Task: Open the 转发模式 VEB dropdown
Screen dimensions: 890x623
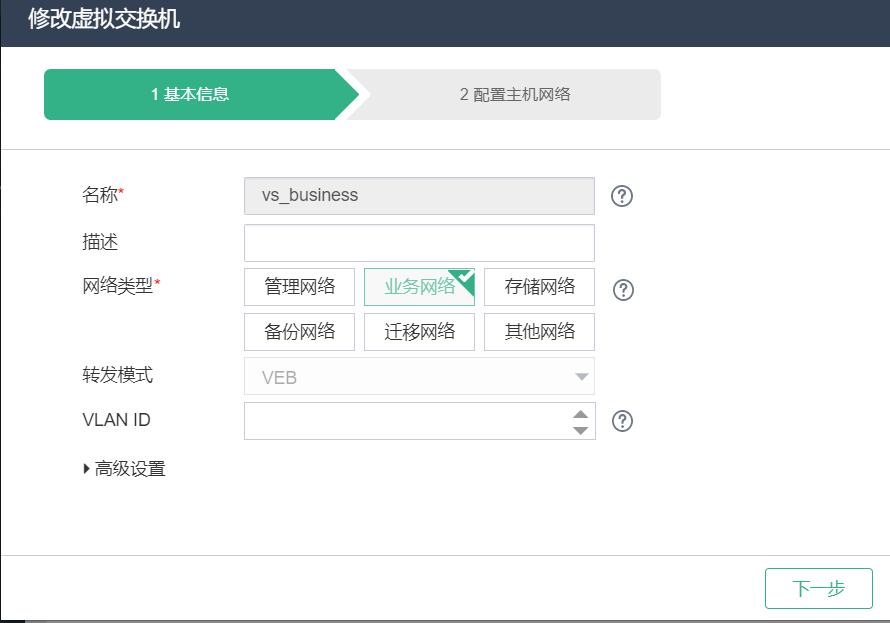Action: point(419,377)
